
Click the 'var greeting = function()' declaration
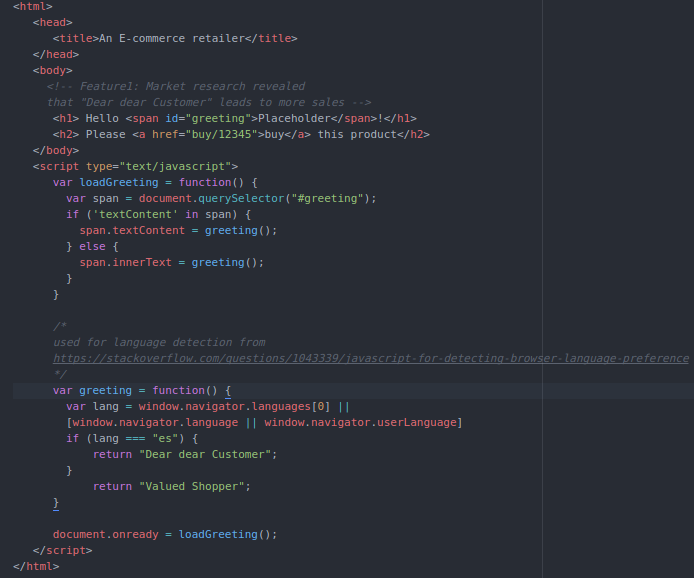click(135, 390)
